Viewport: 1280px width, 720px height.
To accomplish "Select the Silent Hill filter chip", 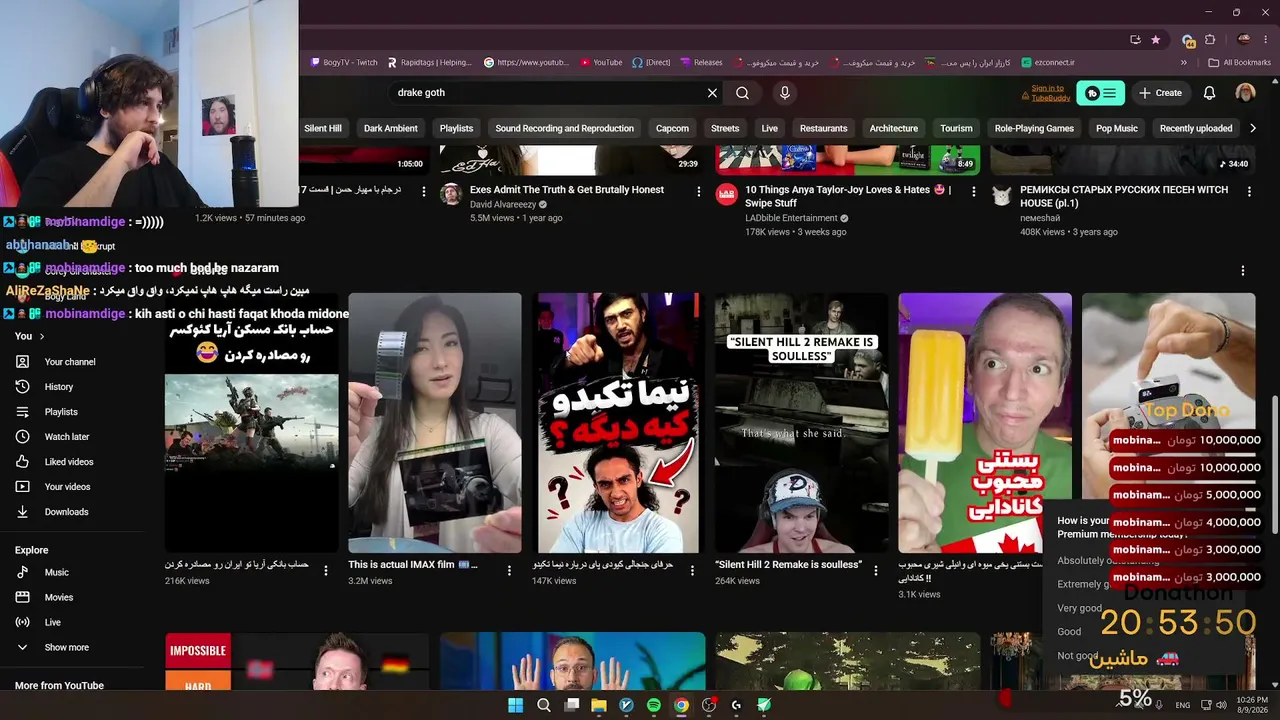I will pyautogui.click(x=323, y=128).
